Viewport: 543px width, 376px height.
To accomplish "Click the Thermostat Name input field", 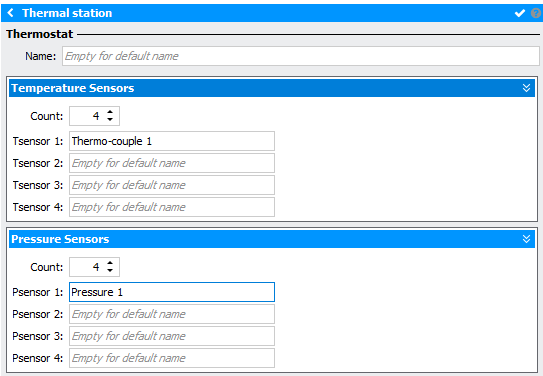I will coord(301,56).
